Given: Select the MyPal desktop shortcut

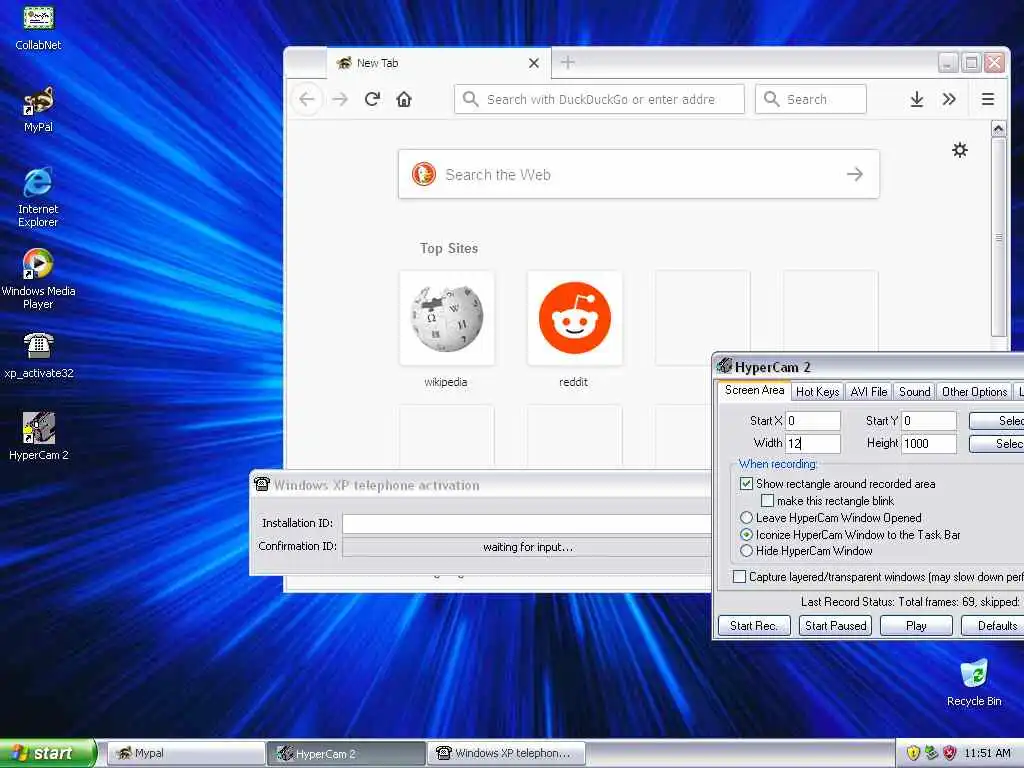Looking at the screenshot, I should point(38,110).
